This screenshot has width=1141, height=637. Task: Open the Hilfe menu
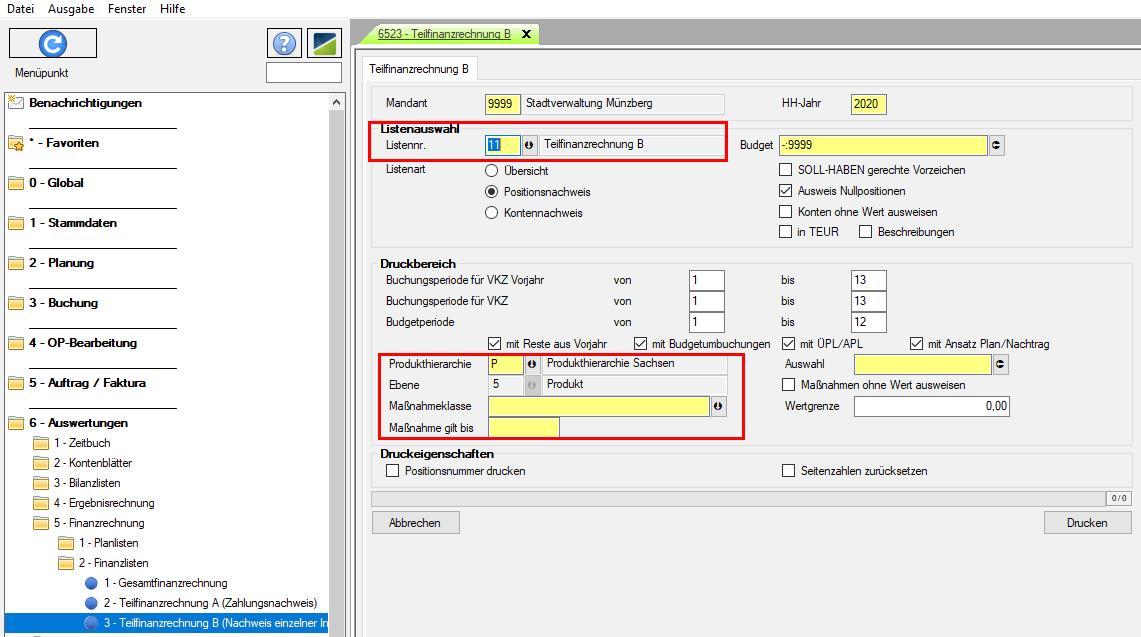tap(172, 9)
